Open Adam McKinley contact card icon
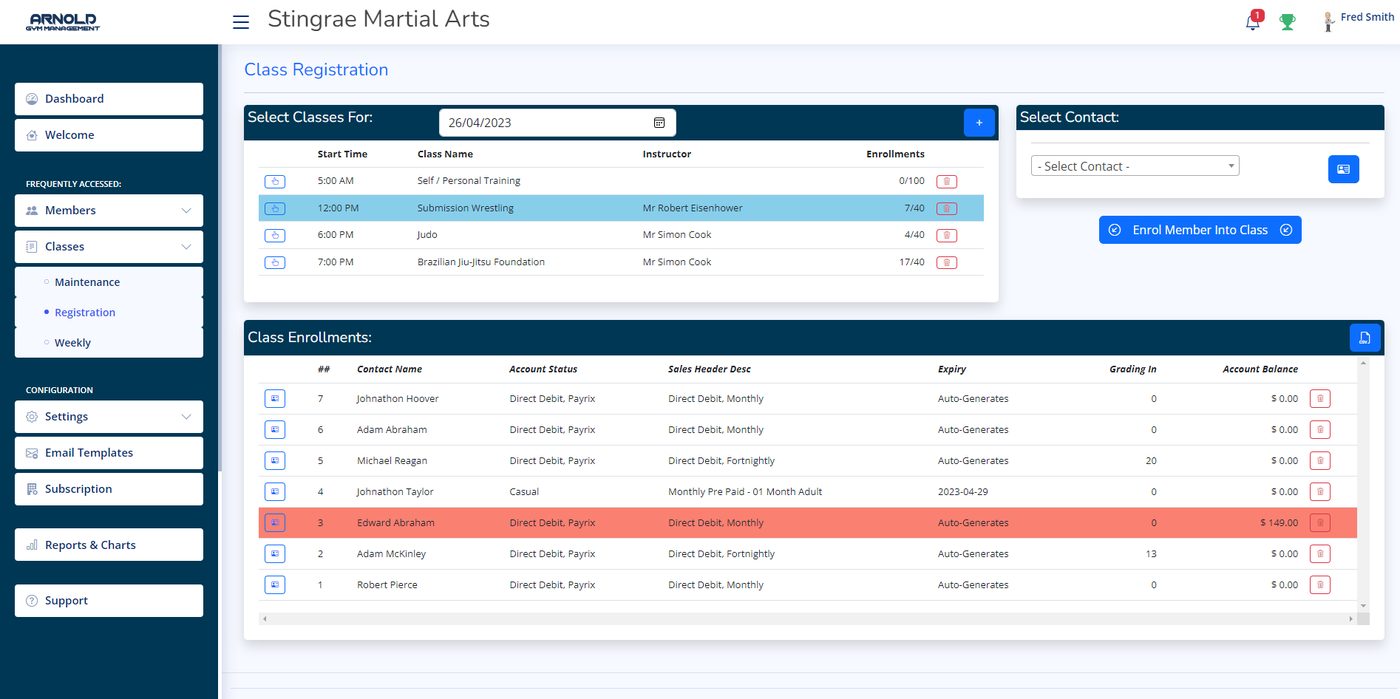Image resolution: width=1400 pixels, height=699 pixels. coord(275,553)
